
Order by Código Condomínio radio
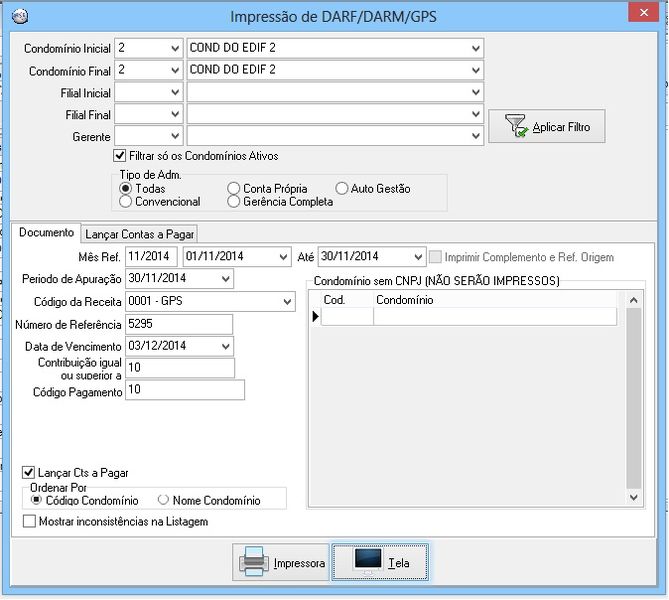[36, 500]
